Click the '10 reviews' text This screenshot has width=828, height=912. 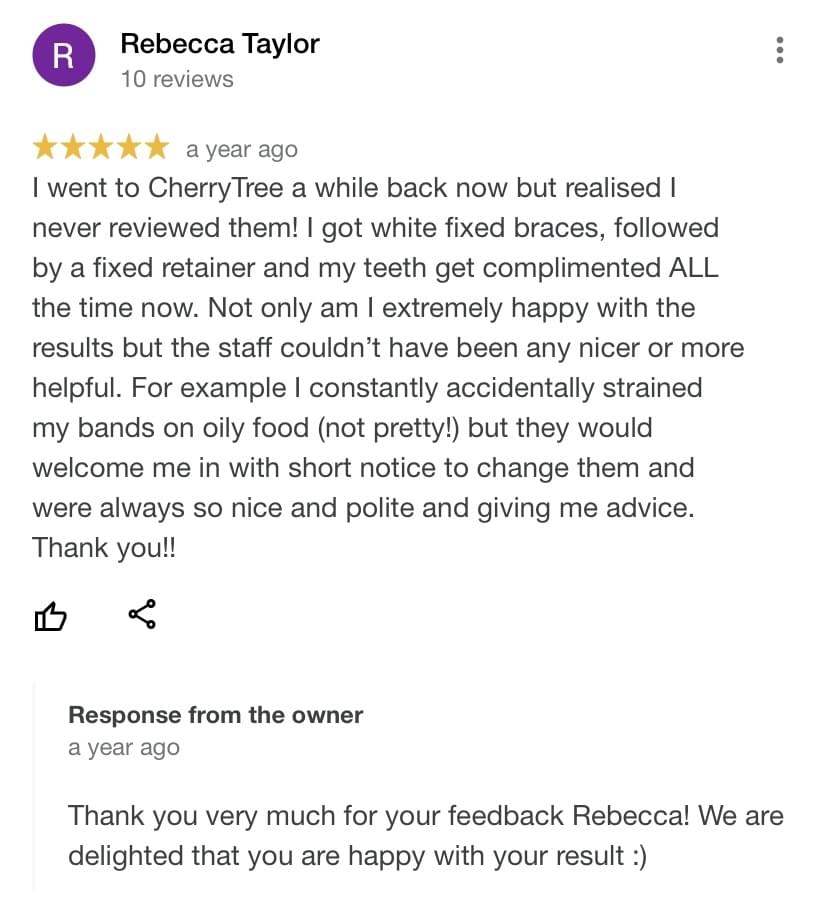point(177,79)
